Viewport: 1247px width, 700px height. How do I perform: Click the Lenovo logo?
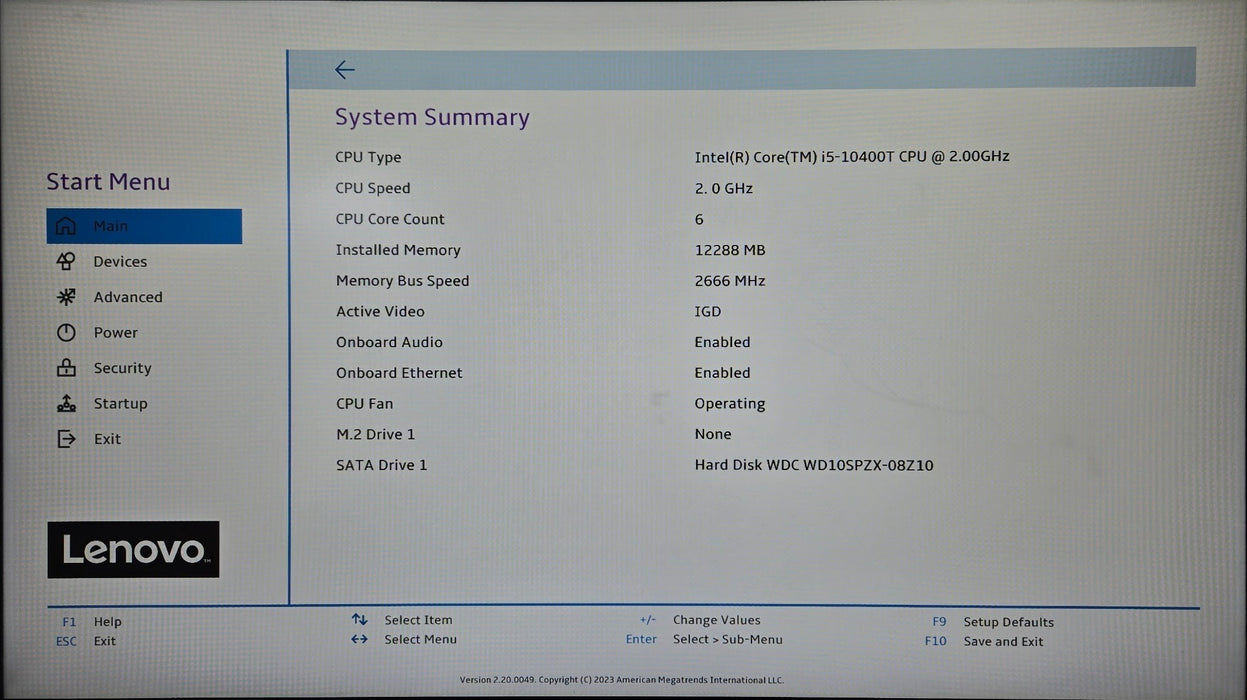[x=133, y=549]
